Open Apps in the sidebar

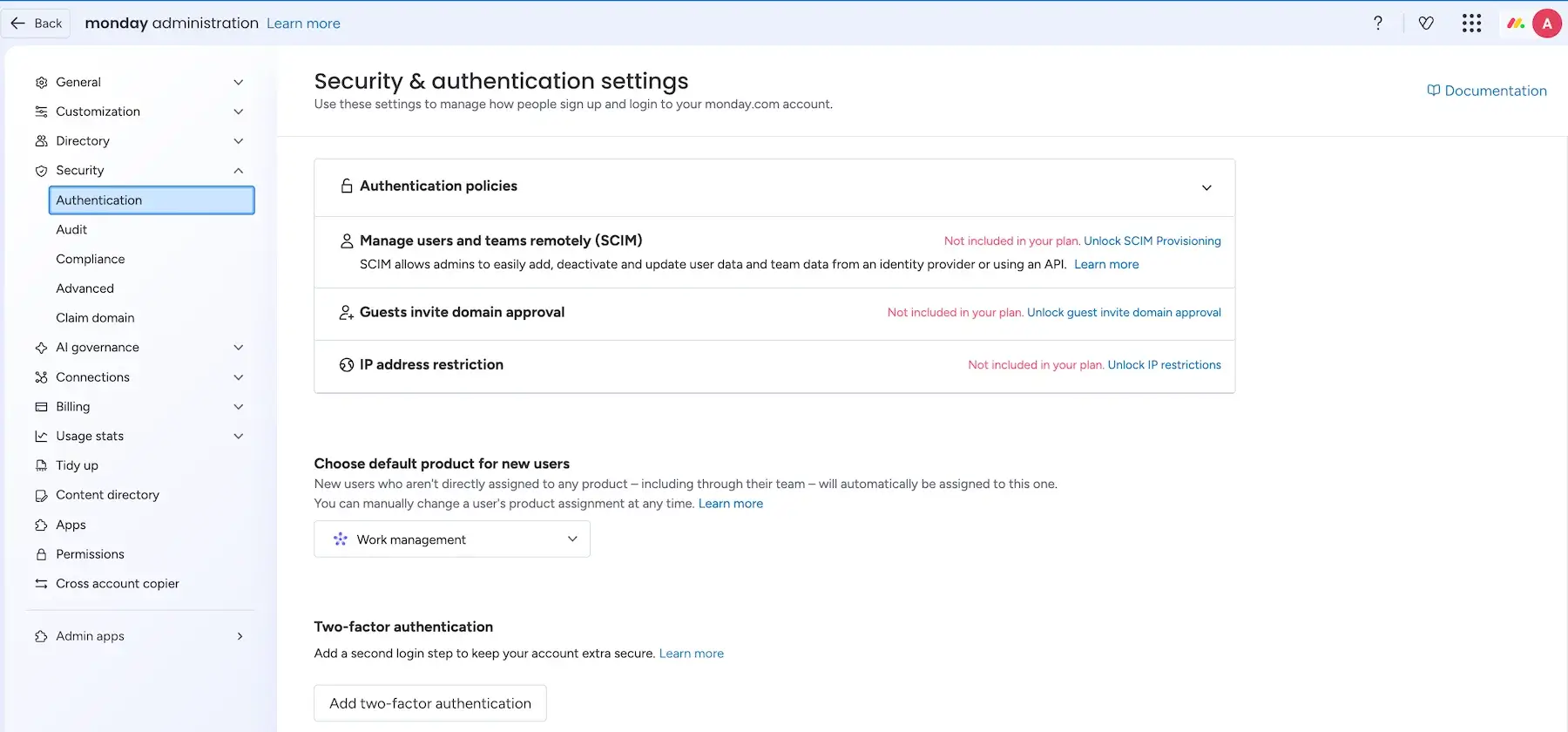tap(71, 525)
